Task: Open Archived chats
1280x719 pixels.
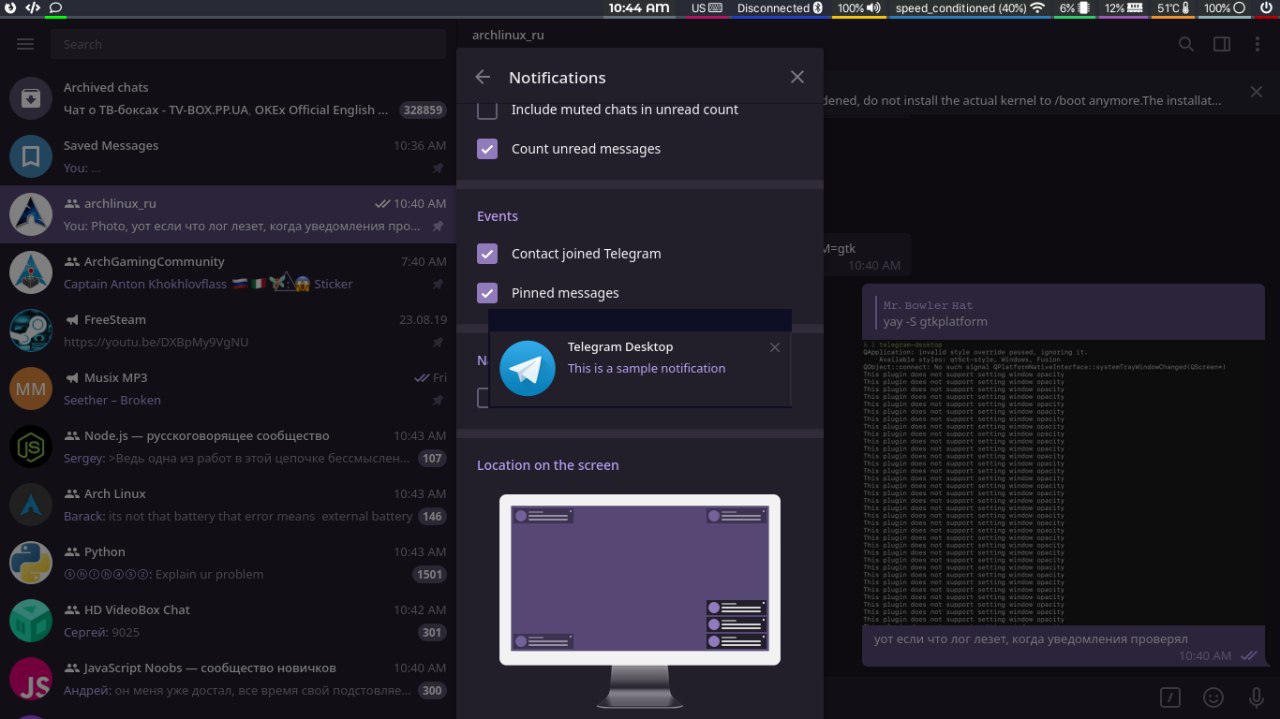Action: coord(228,99)
